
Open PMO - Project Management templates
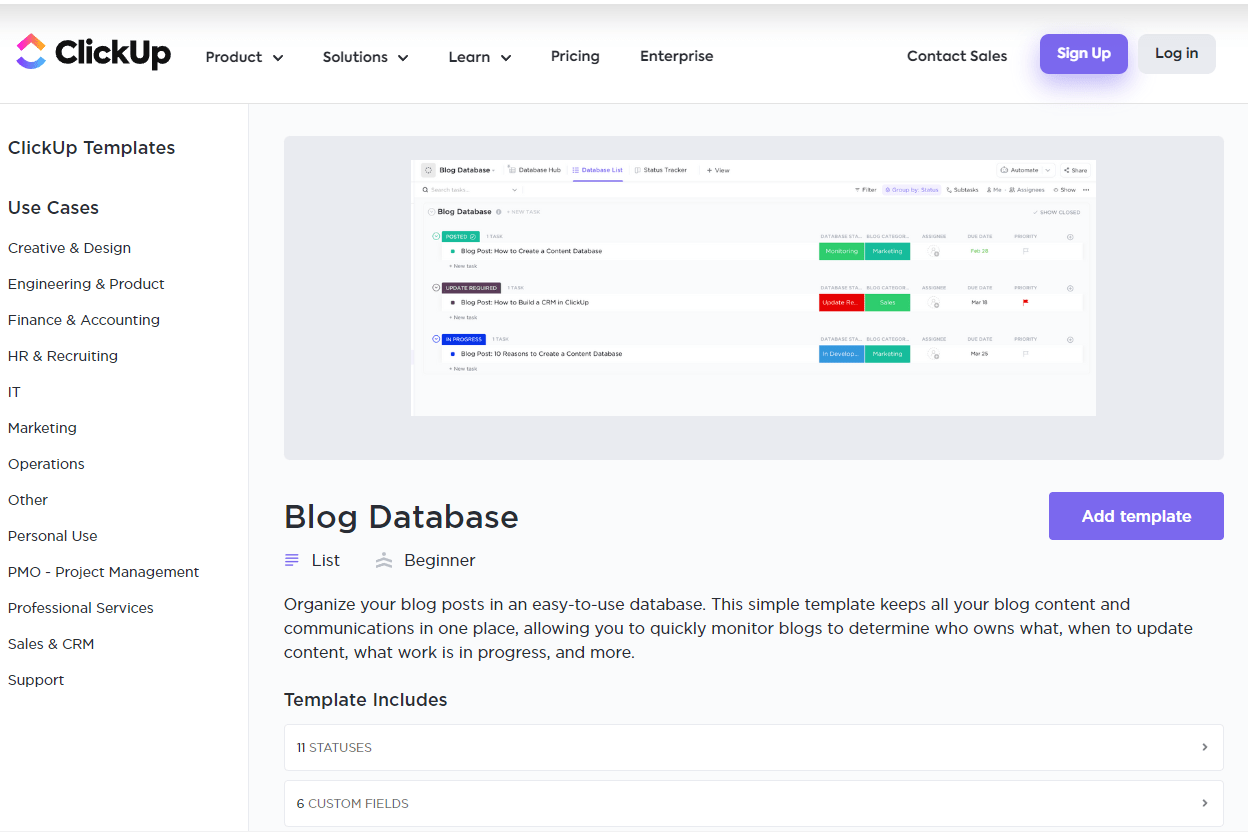pos(103,572)
